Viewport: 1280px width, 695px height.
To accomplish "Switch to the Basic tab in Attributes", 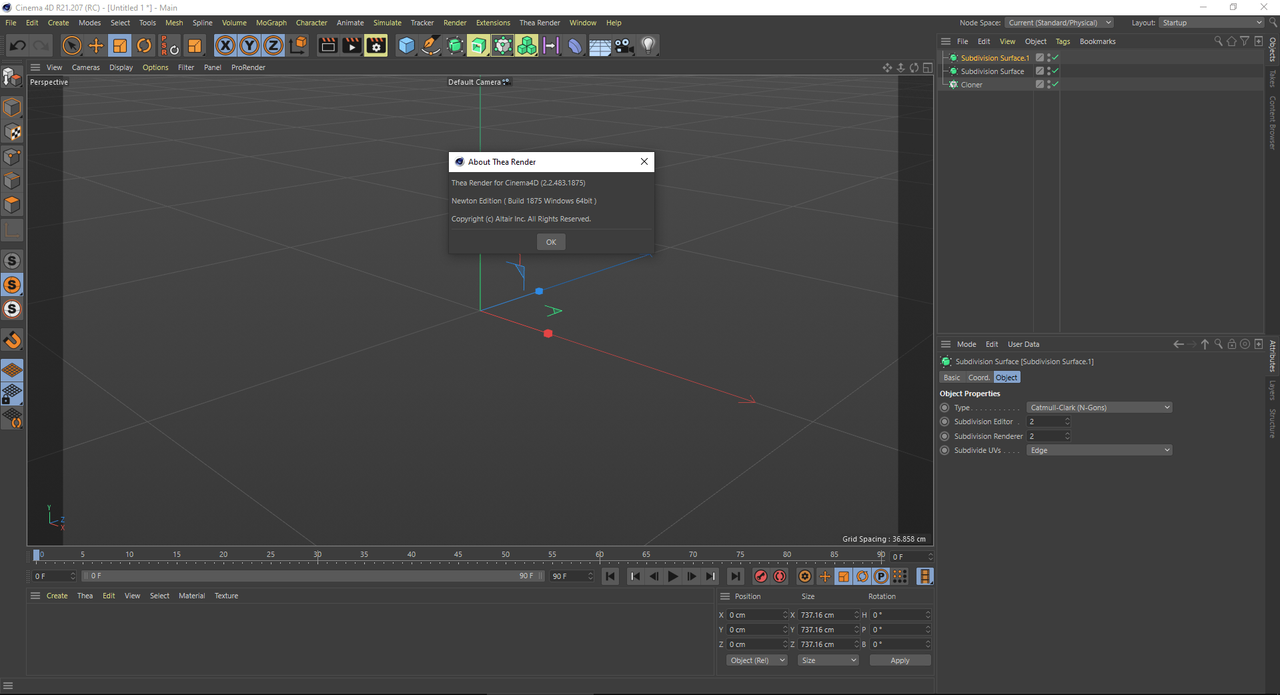I will pos(952,377).
